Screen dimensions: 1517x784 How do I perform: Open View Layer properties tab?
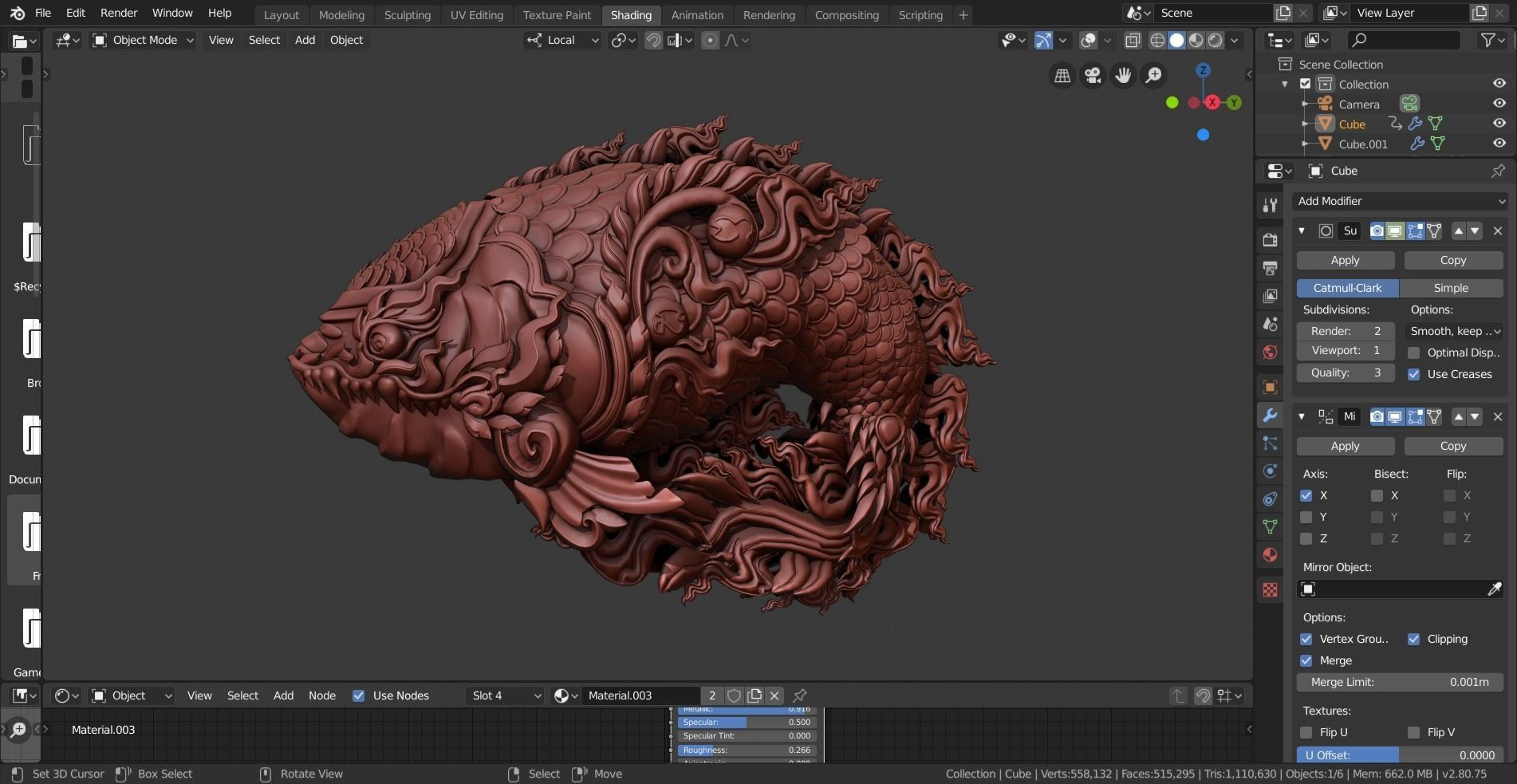[1270, 296]
